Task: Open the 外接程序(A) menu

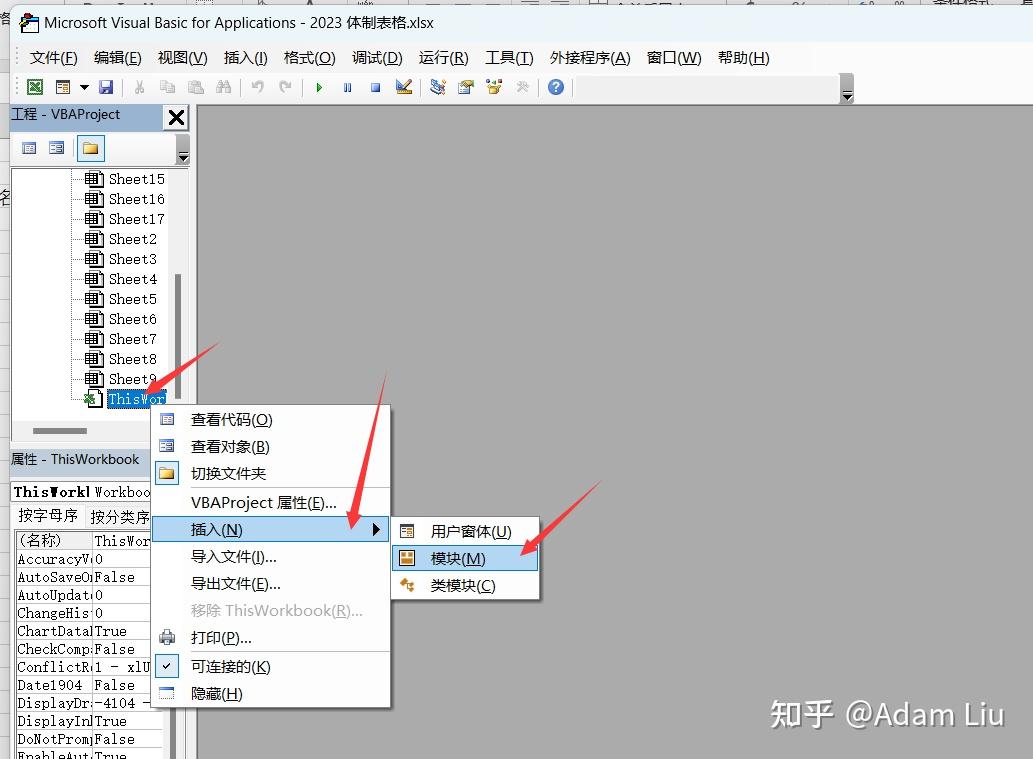Action: click(x=590, y=58)
